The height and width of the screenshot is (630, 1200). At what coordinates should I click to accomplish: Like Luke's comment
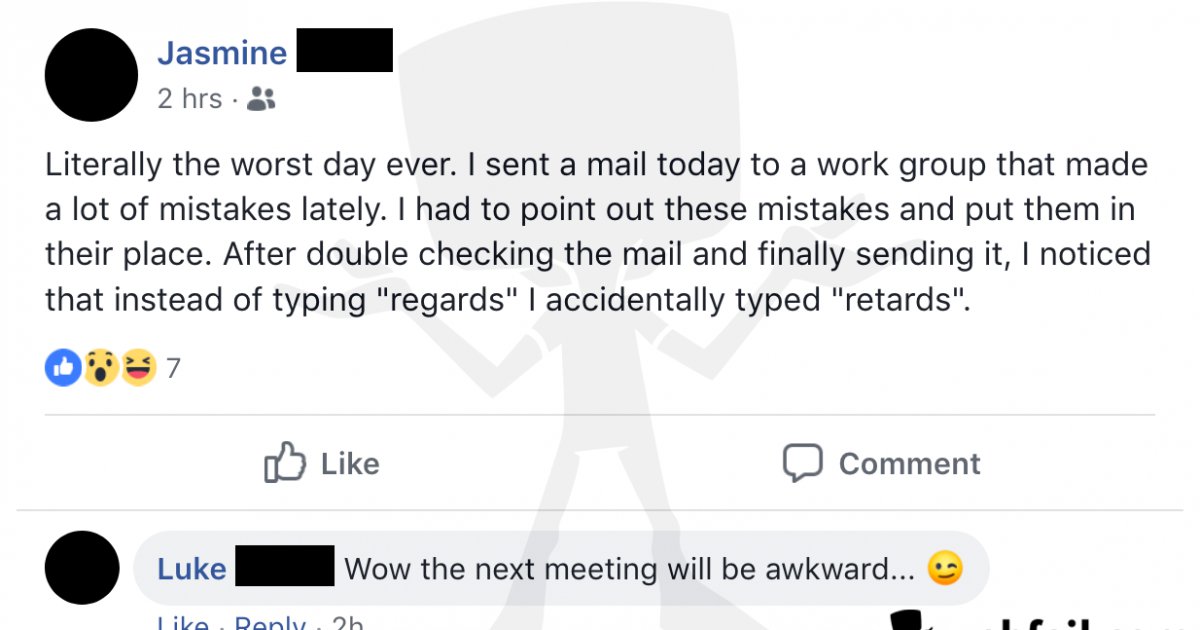[182, 622]
